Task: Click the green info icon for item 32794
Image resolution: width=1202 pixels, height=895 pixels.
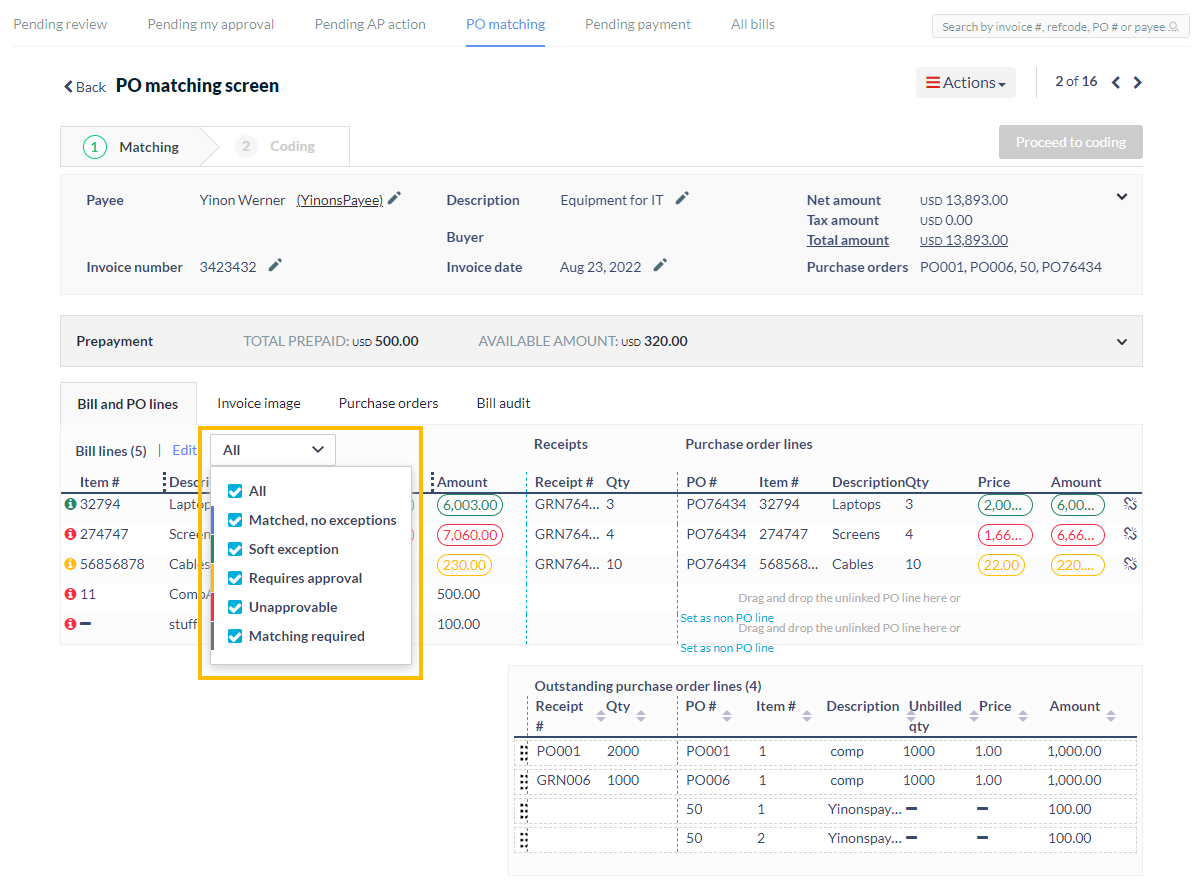Action: point(70,504)
